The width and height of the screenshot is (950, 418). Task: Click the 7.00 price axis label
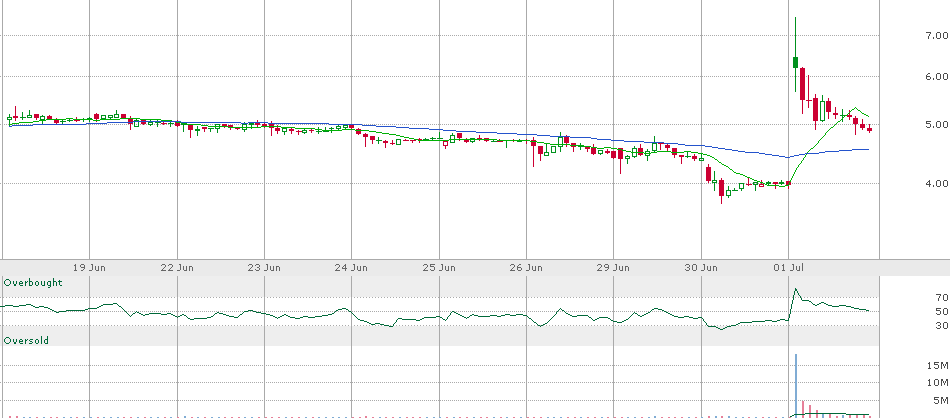tap(937, 36)
